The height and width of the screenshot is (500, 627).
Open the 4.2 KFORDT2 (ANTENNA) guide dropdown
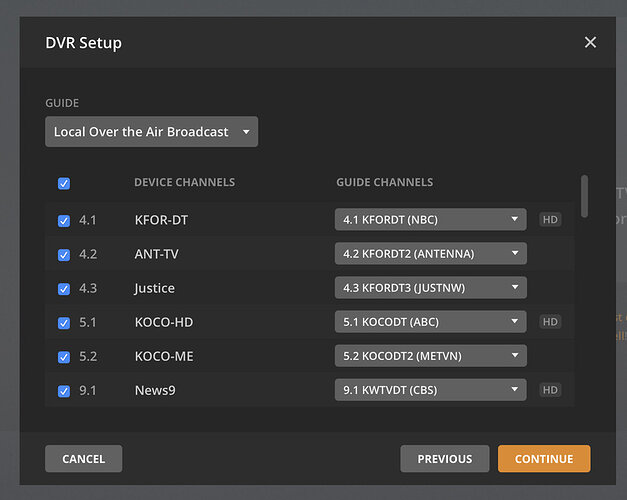pos(430,254)
